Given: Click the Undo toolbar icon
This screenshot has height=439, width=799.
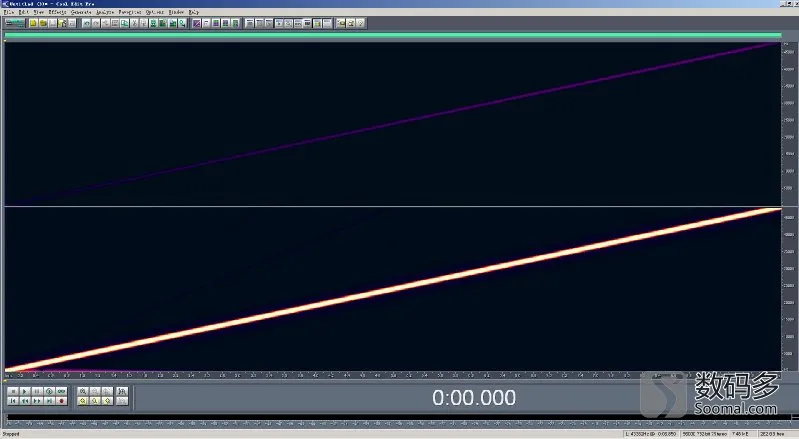Looking at the screenshot, I should point(87,23).
